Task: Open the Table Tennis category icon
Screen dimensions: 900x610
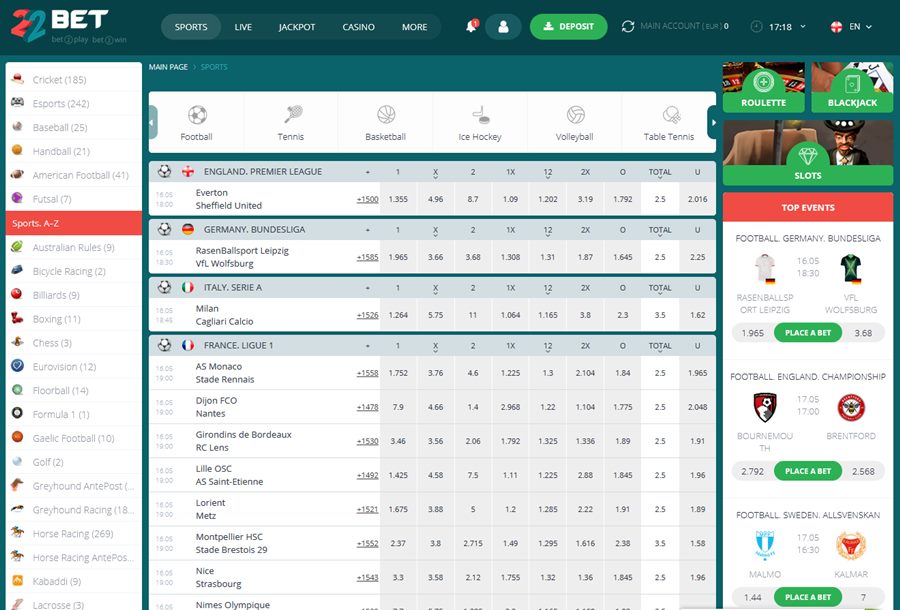Action: pyautogui.click(x=669, y=115)
